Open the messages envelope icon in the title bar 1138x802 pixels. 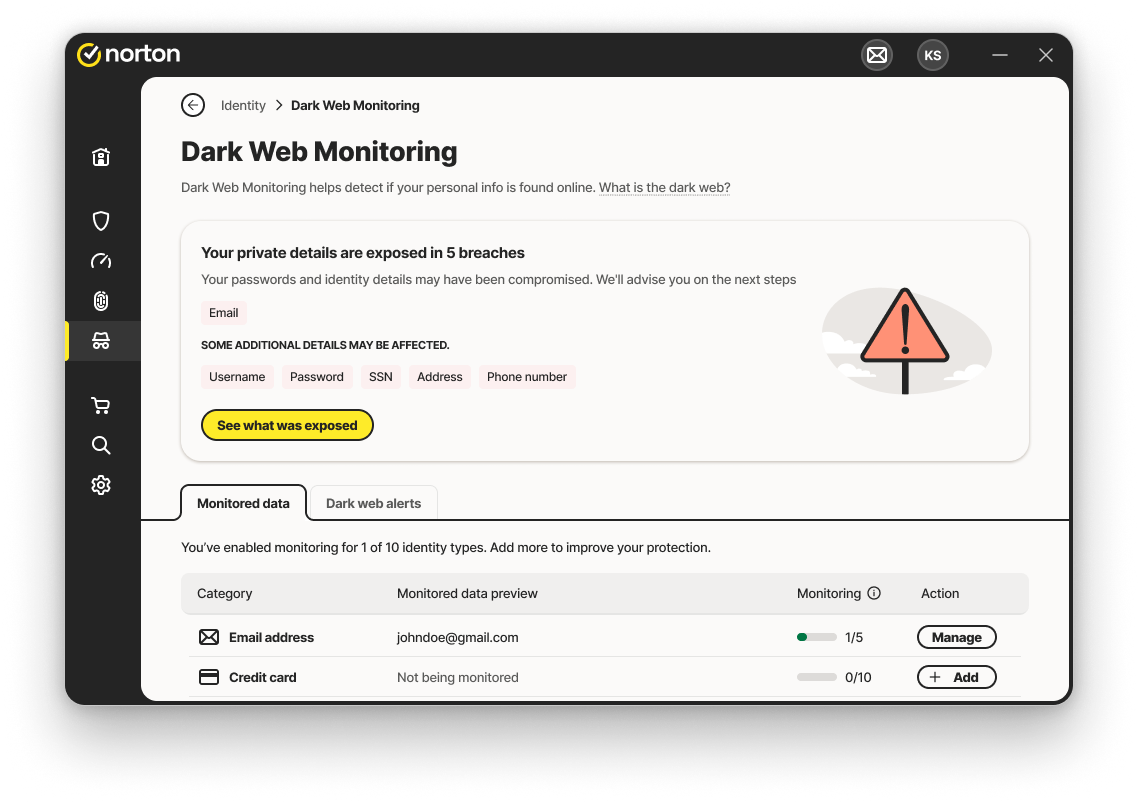click(877, 55)
